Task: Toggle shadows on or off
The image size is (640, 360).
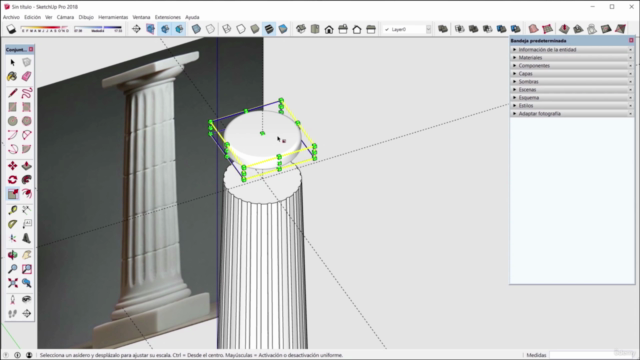Action: tap(11, 29)
